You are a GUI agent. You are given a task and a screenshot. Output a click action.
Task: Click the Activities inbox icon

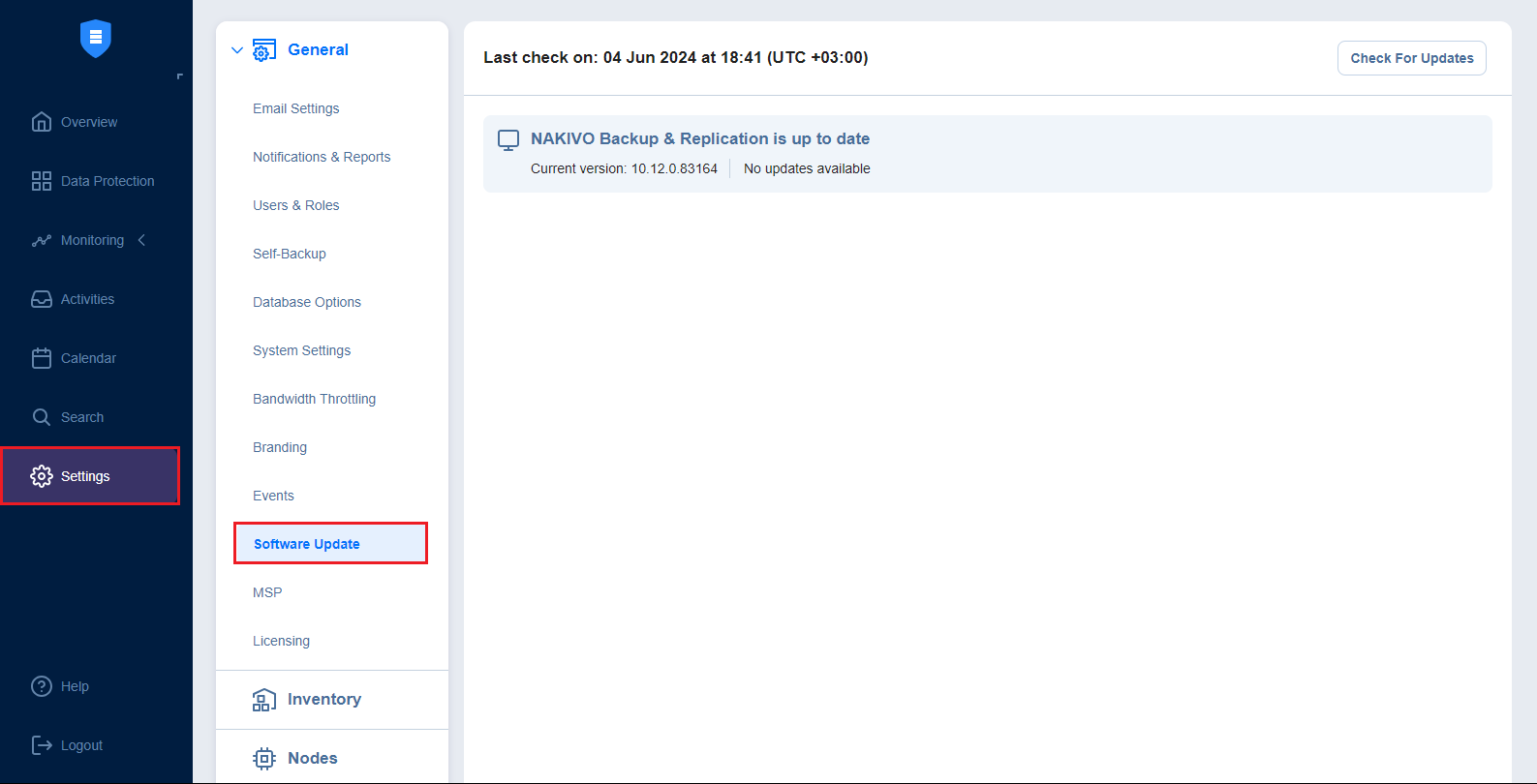coord(42,299)
